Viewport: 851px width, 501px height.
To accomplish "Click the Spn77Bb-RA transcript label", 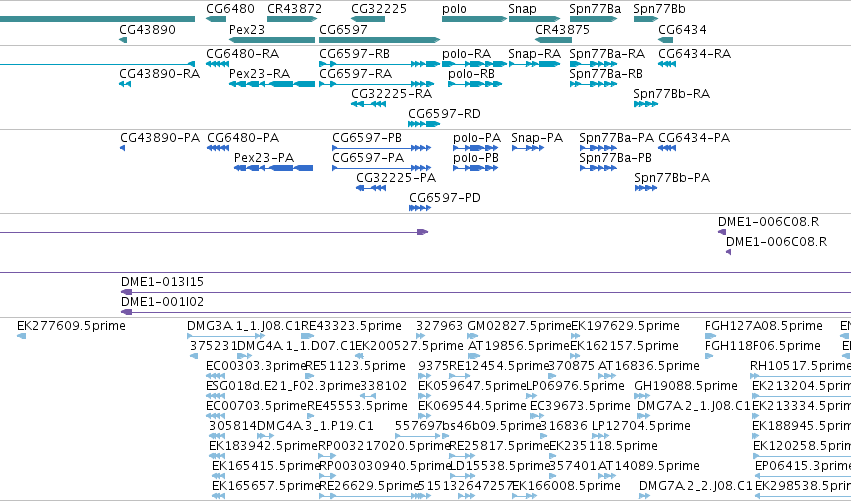I will (x=671, y=94).
